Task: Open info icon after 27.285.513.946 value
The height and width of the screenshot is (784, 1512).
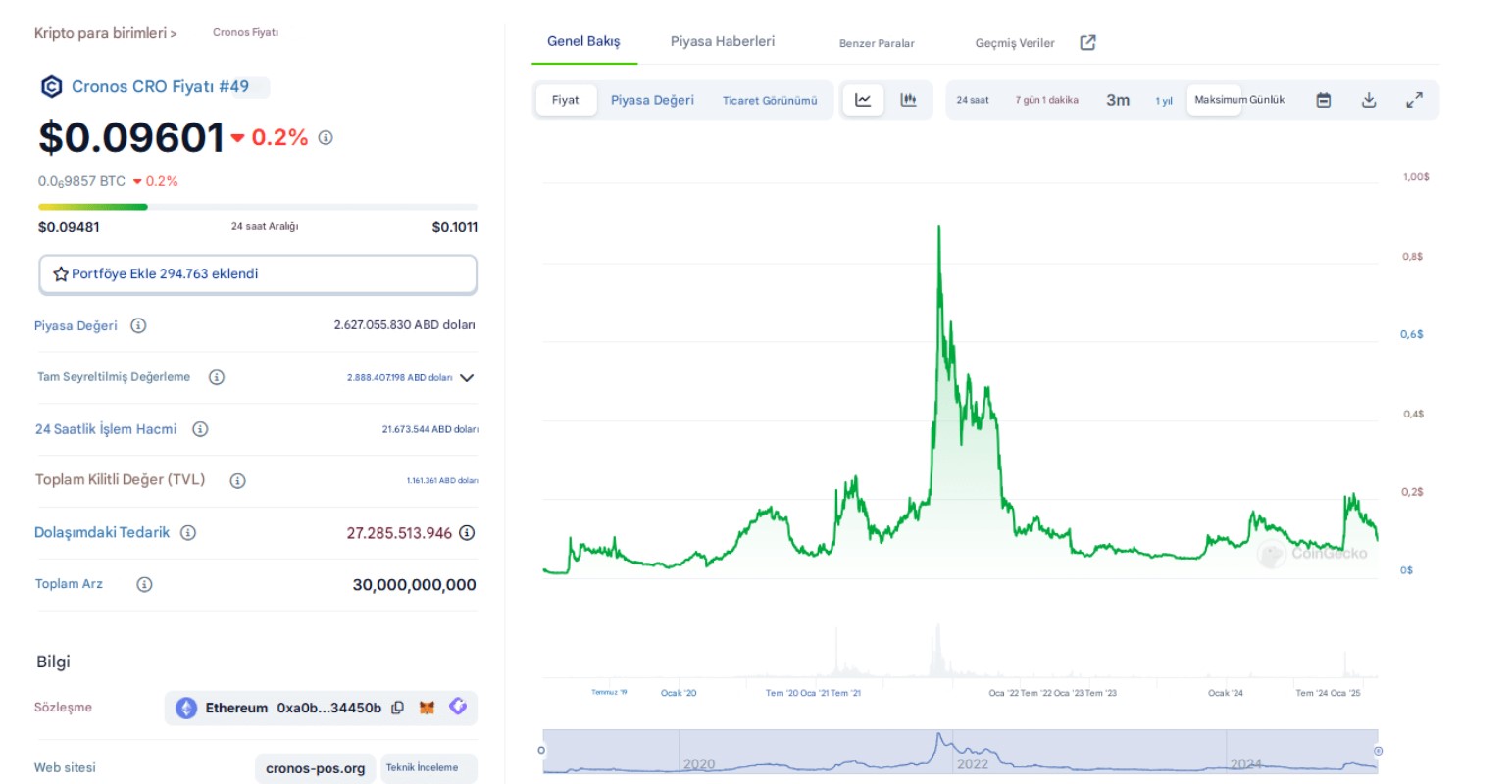Action: point(467,533)
